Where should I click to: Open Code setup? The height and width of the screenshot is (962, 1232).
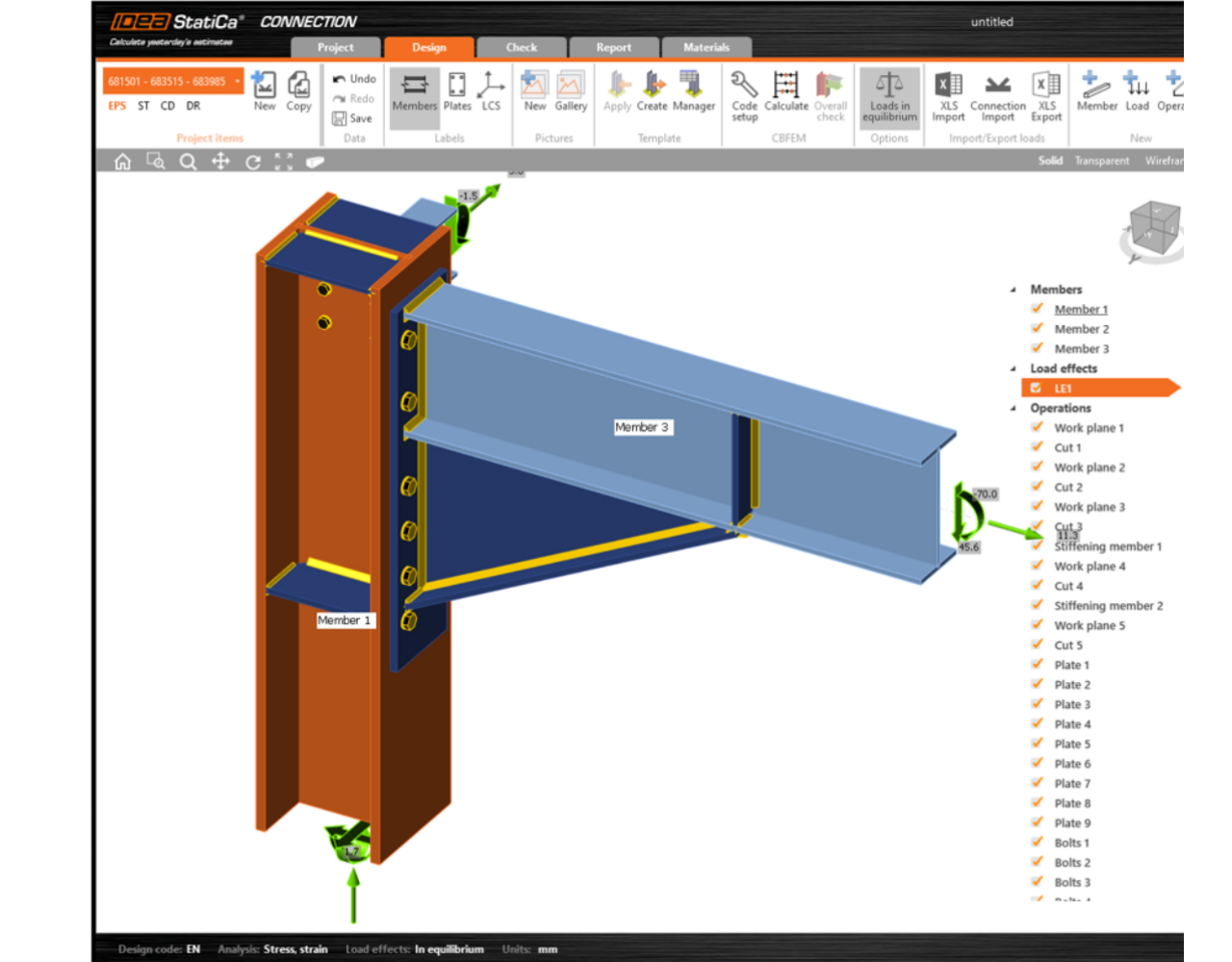743,94
